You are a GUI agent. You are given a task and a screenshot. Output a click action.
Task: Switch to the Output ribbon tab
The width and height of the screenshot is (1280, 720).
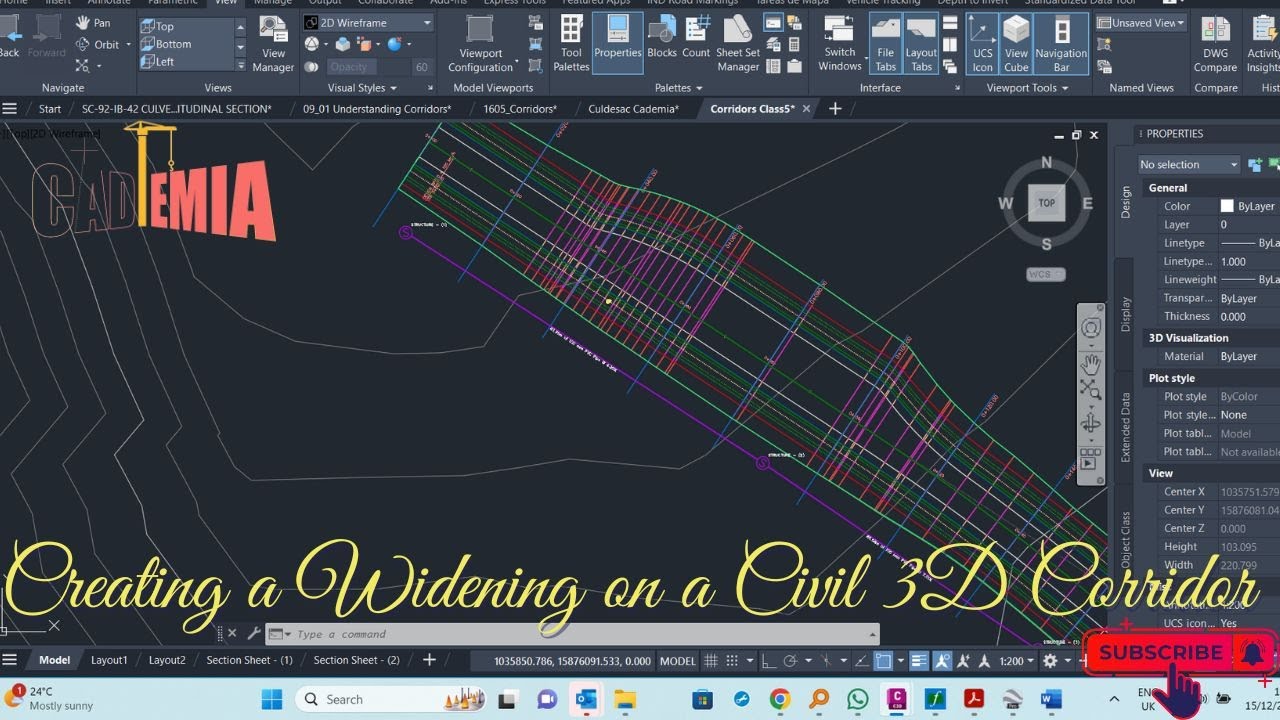point(324,2)
